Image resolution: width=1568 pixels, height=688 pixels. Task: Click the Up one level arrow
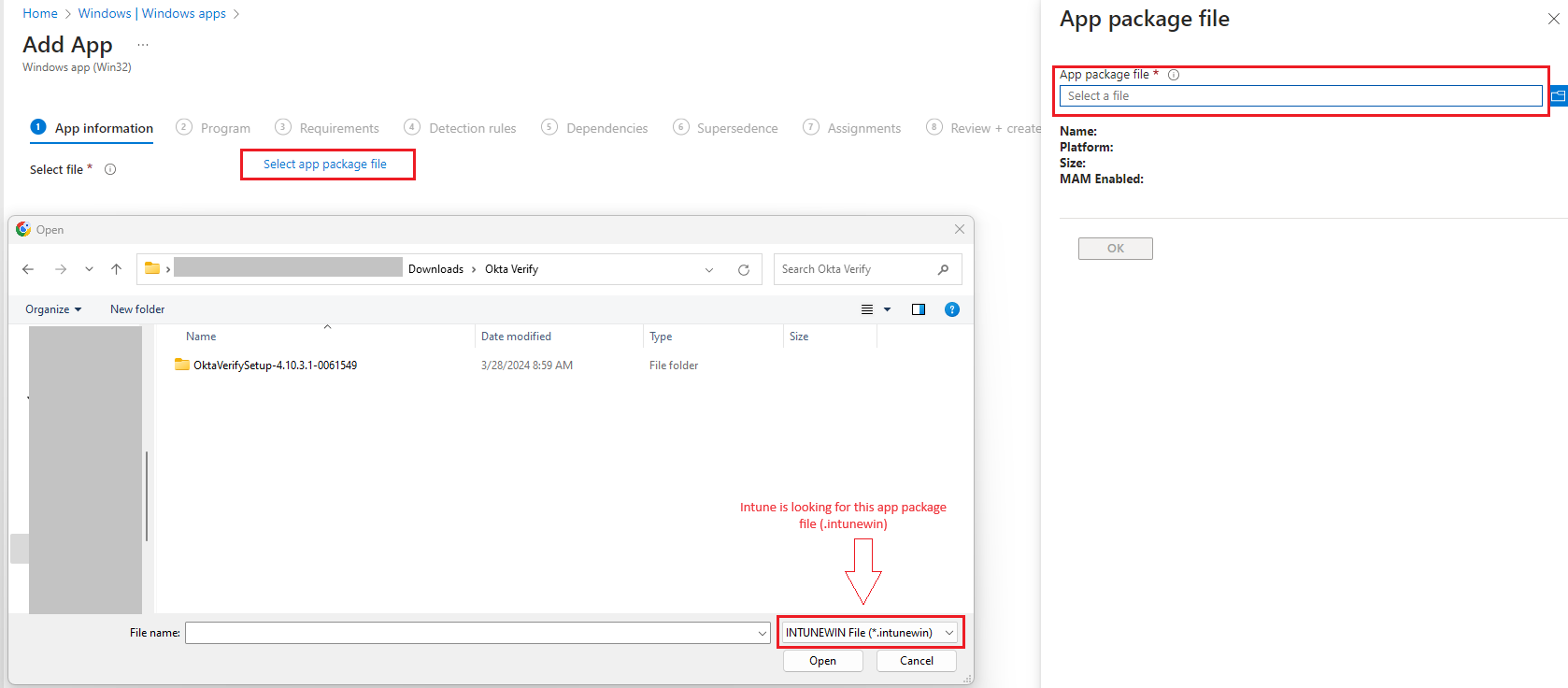tap(116, 269)
